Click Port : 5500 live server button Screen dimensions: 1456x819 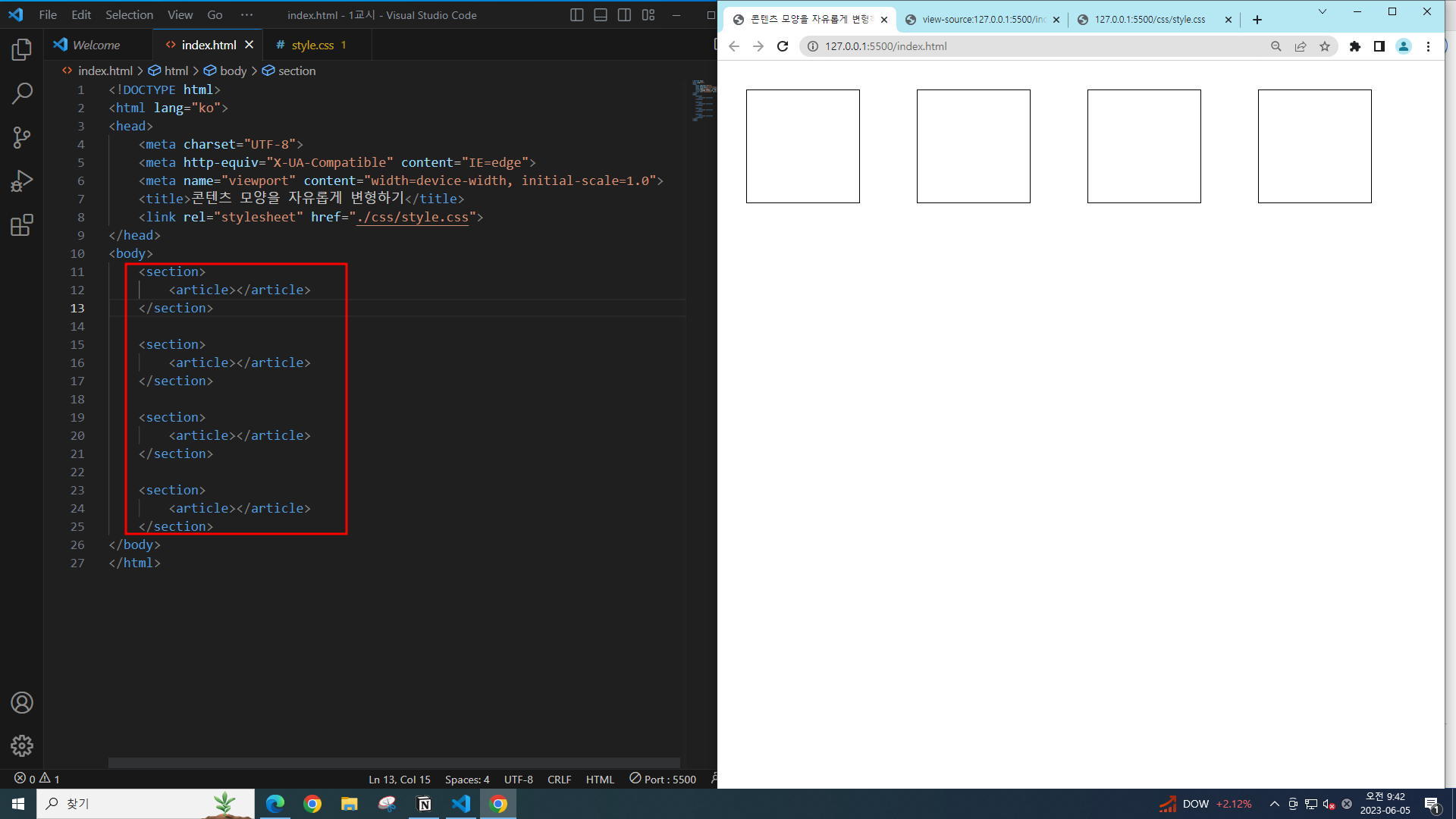pos(663,779)
